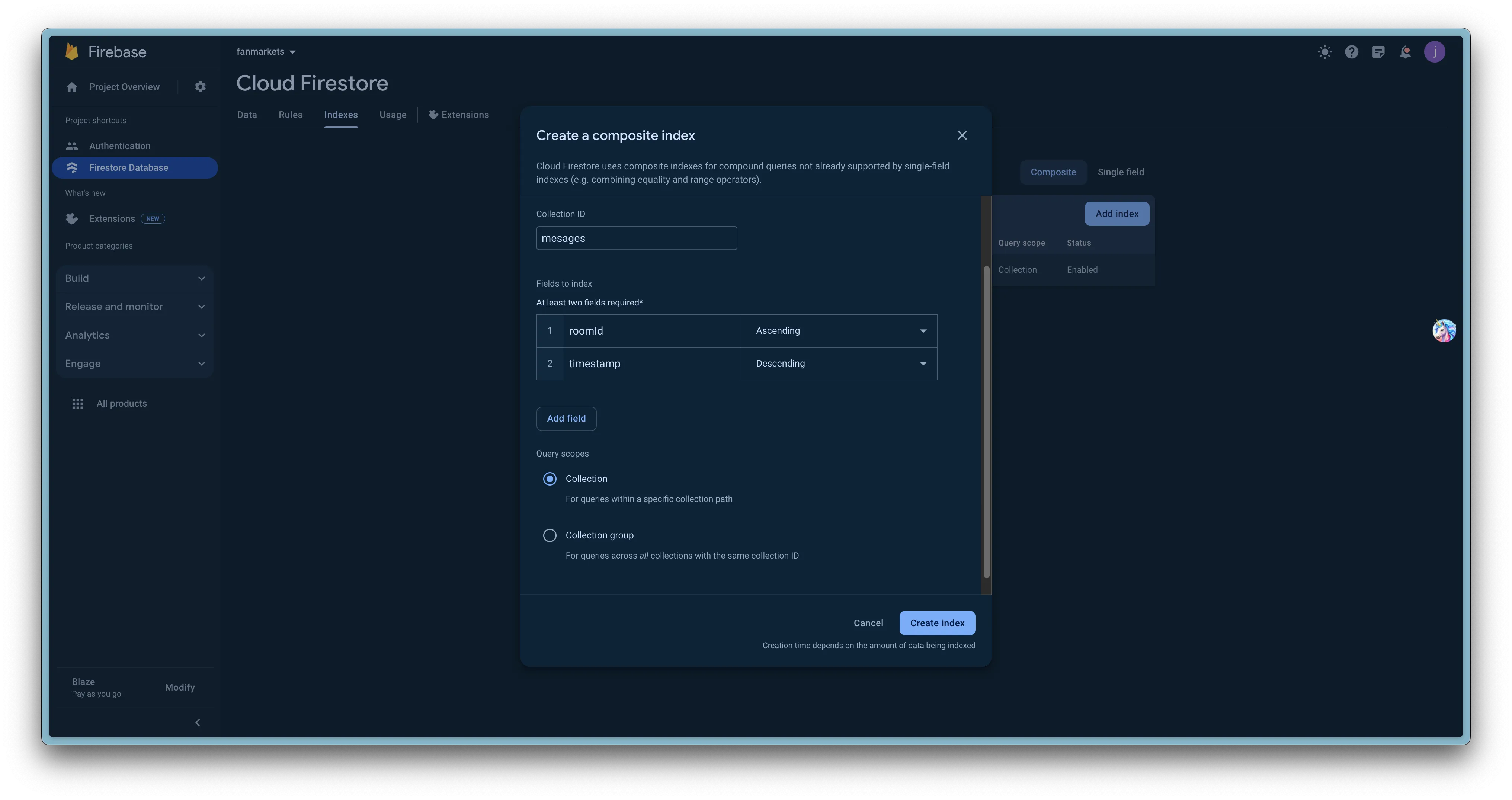
Task: Click the Create index button
Action: 937,623
